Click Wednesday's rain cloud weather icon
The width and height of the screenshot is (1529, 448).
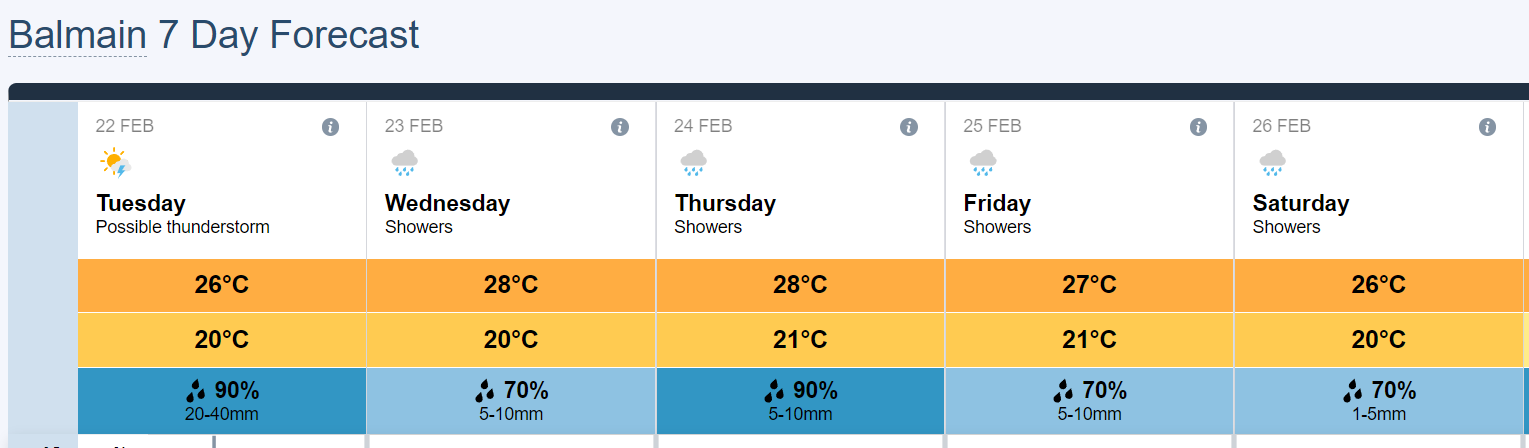(405, 163)
